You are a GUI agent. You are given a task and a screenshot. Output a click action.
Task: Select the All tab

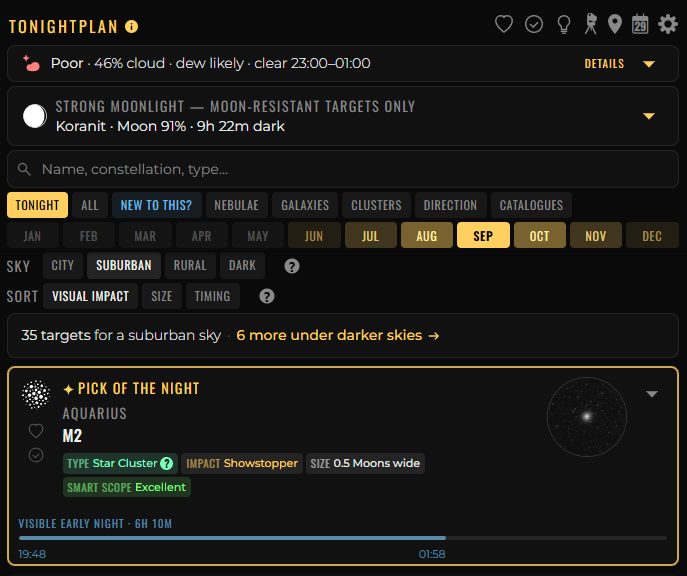coord(90,205)
